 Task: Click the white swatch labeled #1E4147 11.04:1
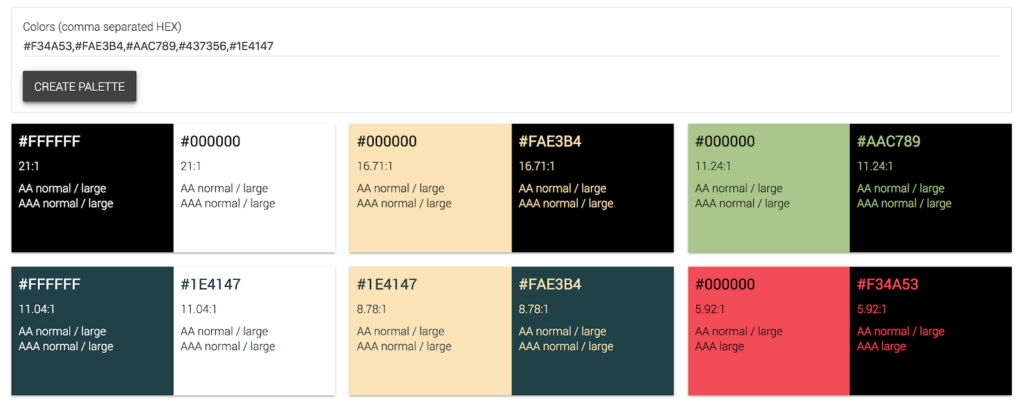(x=255, y=331)
